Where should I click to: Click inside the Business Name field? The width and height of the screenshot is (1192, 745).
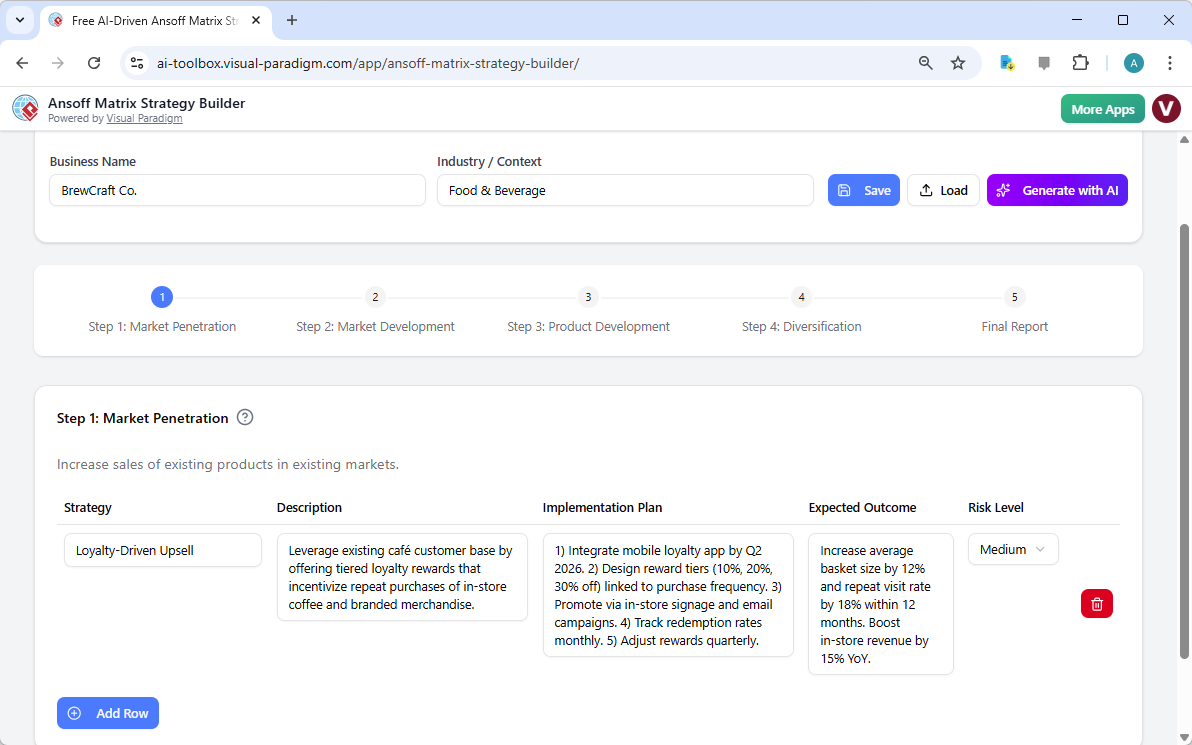click(x=237, y=189)
